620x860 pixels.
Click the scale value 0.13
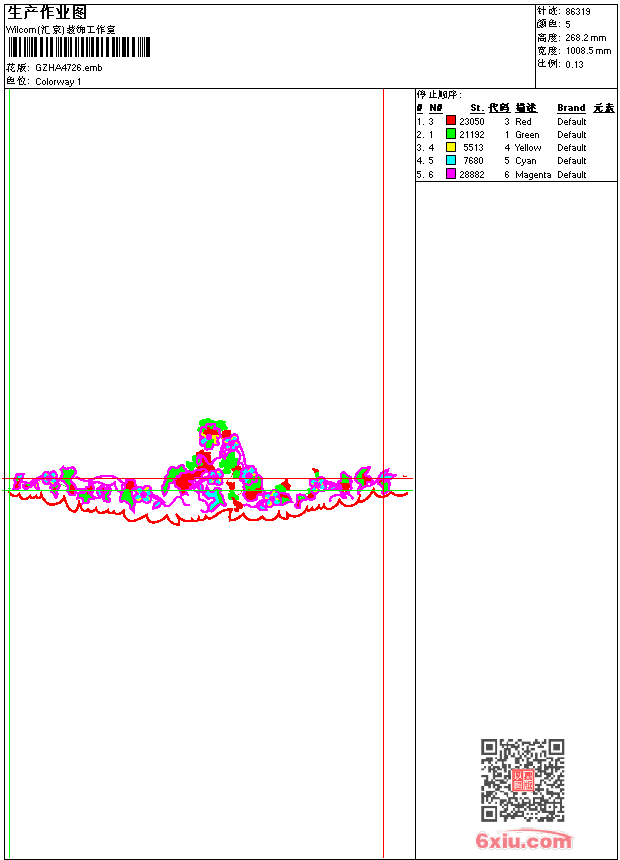[x=574, y=65]
